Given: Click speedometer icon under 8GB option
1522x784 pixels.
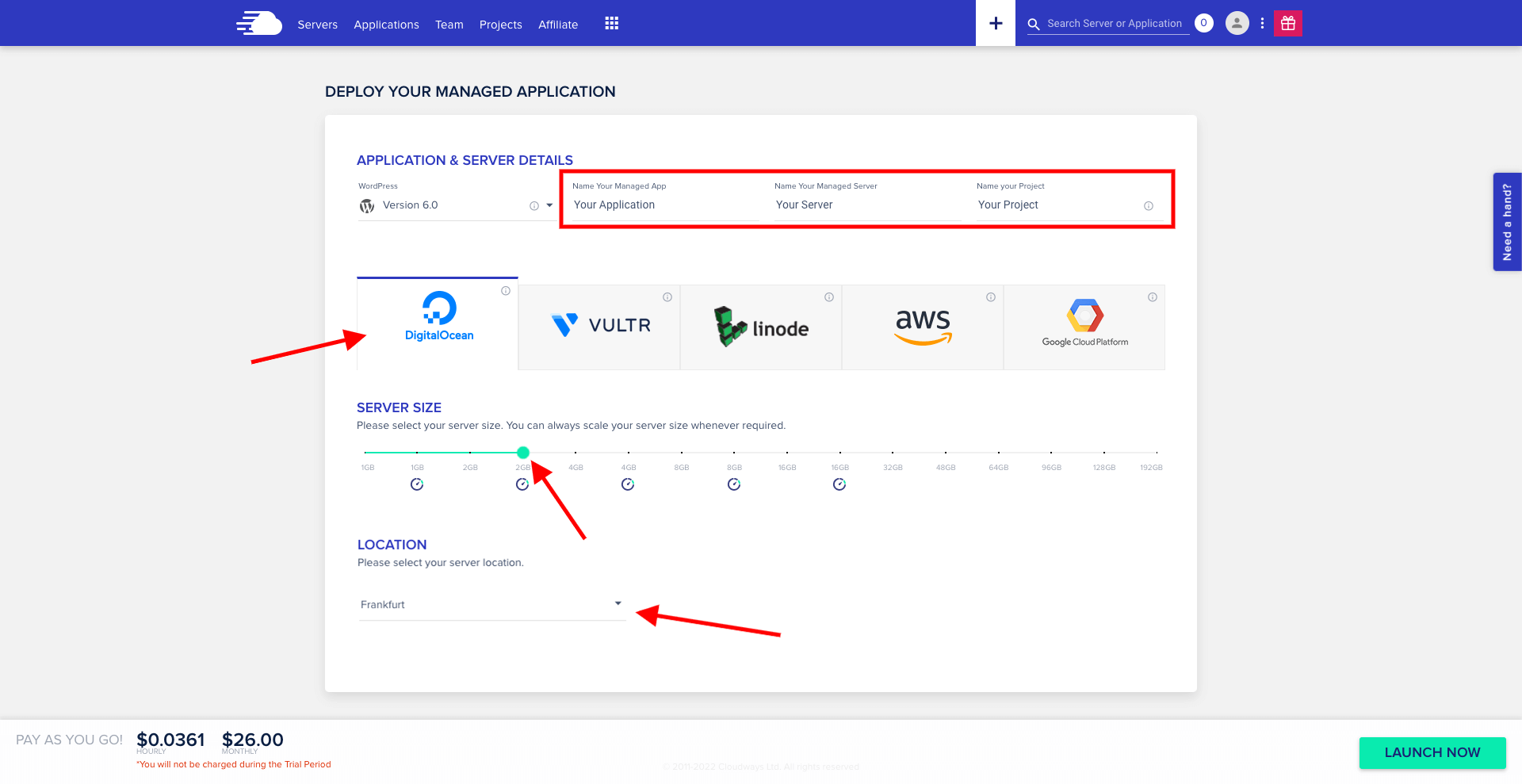Looking at the screenshot, I should tap(734, 484).
